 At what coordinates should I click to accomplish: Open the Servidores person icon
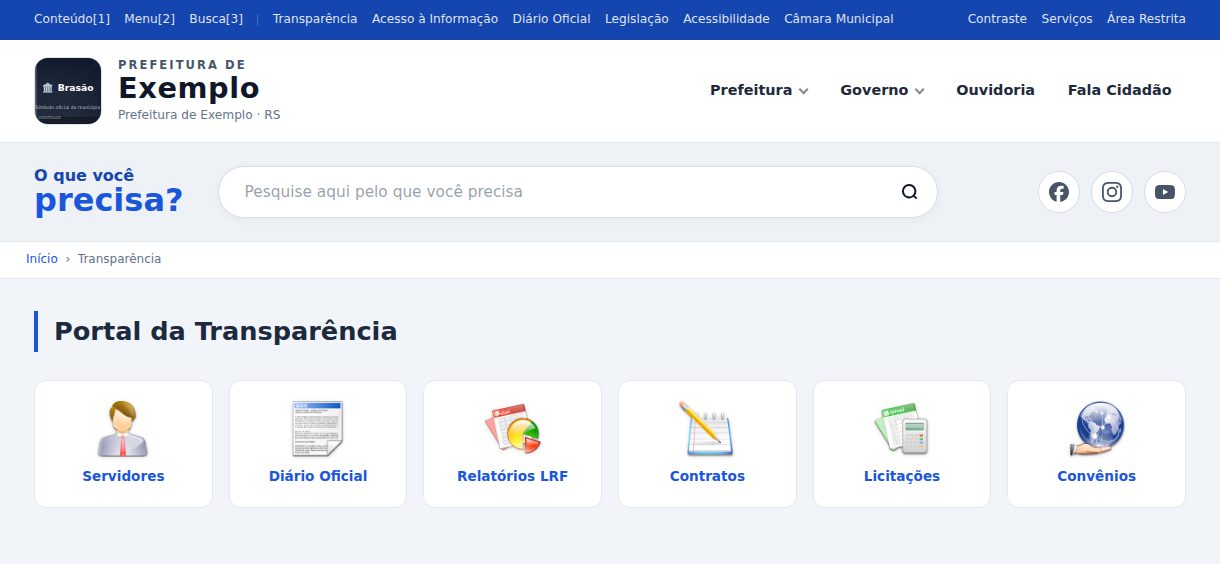pyautogui.click(x=123, y=429)
